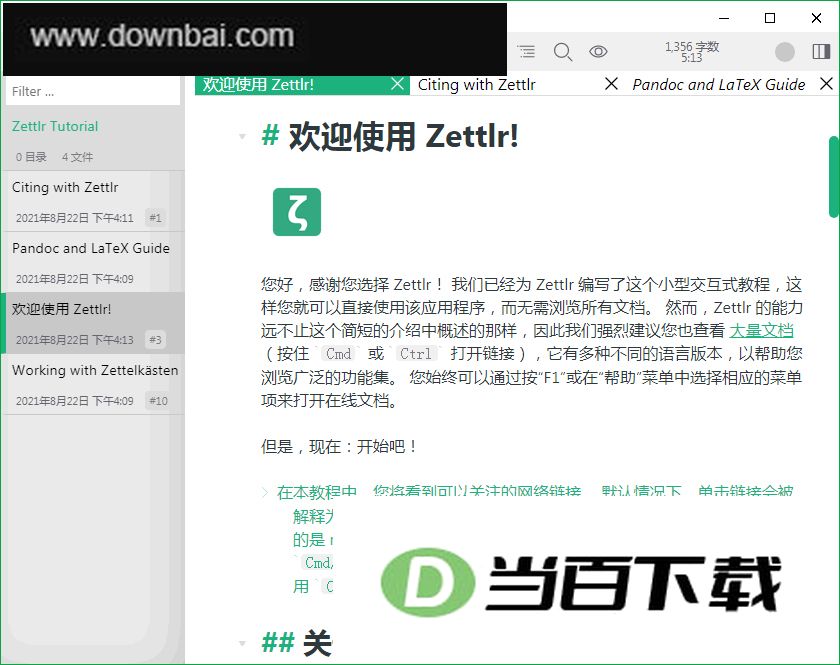Viewport: 840px width, 665px height.
Task: Open the table of contents icon
Action: (526, 51)
